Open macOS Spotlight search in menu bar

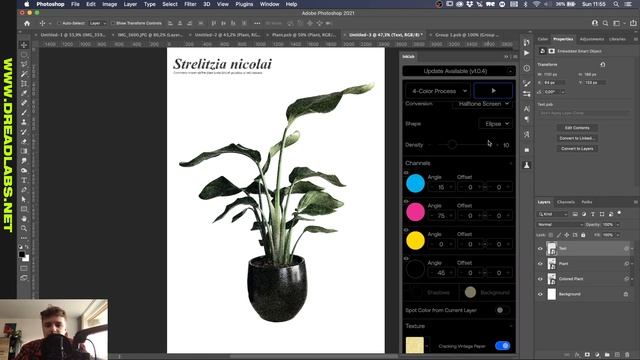616,4
